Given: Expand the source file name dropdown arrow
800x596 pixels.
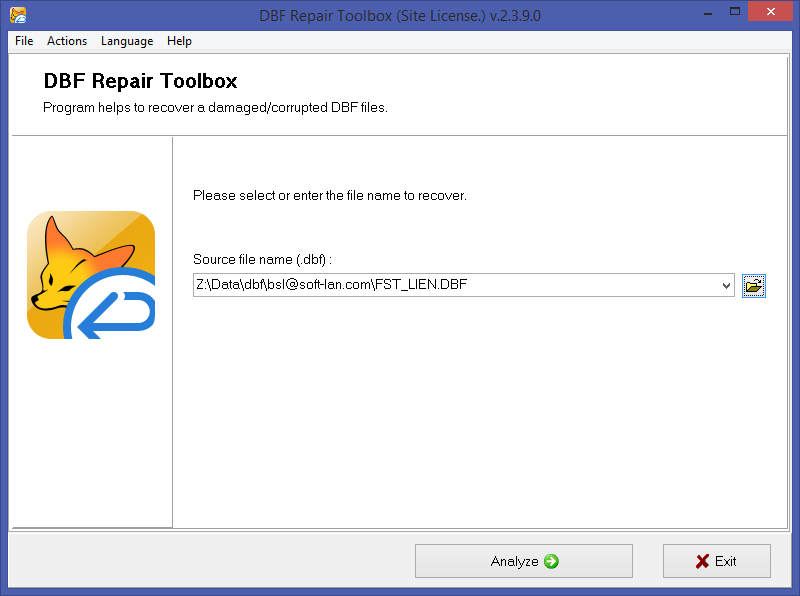Looking at the screenshot, I should pyautogui.click(x=726, y=285).
